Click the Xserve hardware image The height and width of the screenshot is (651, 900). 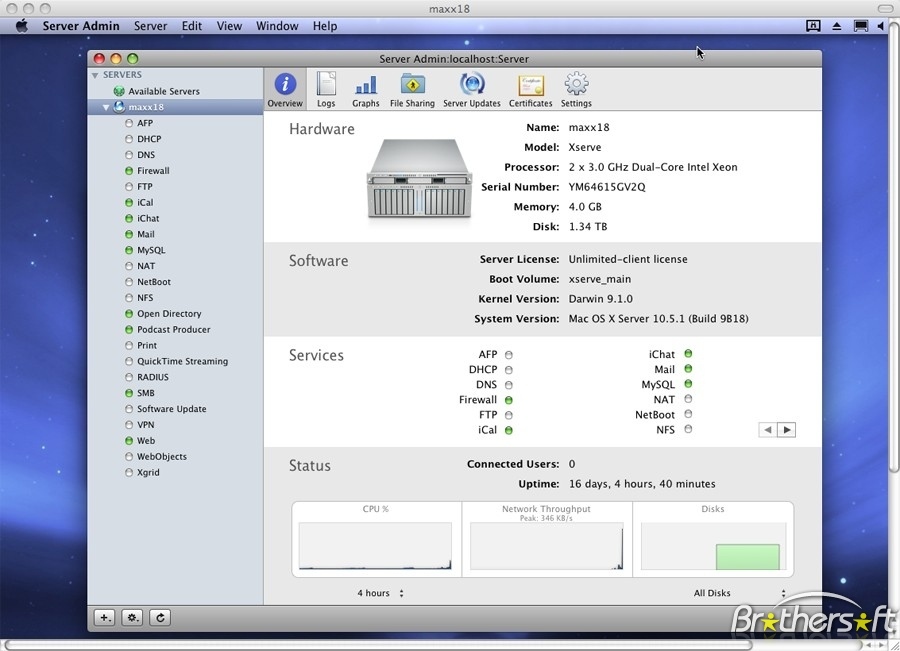tap(420, 179)
